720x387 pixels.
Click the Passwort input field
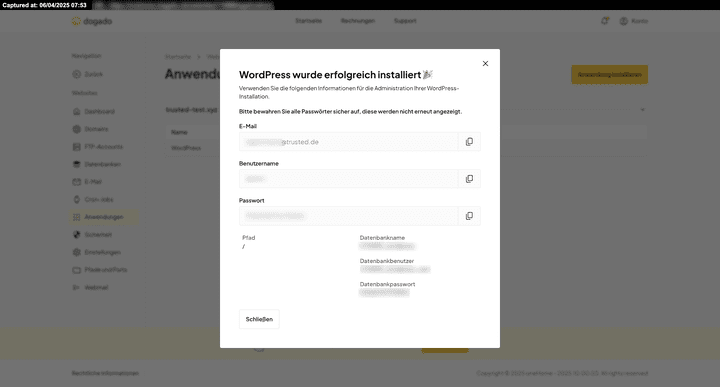(349, 216)
